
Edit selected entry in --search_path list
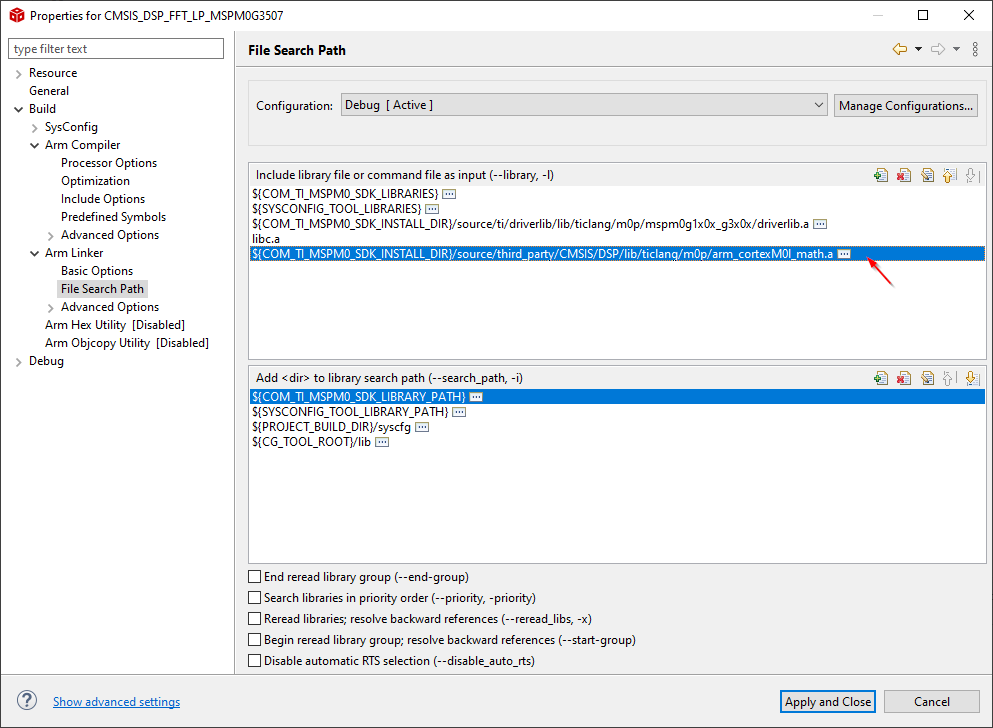(x=928, y=379)
